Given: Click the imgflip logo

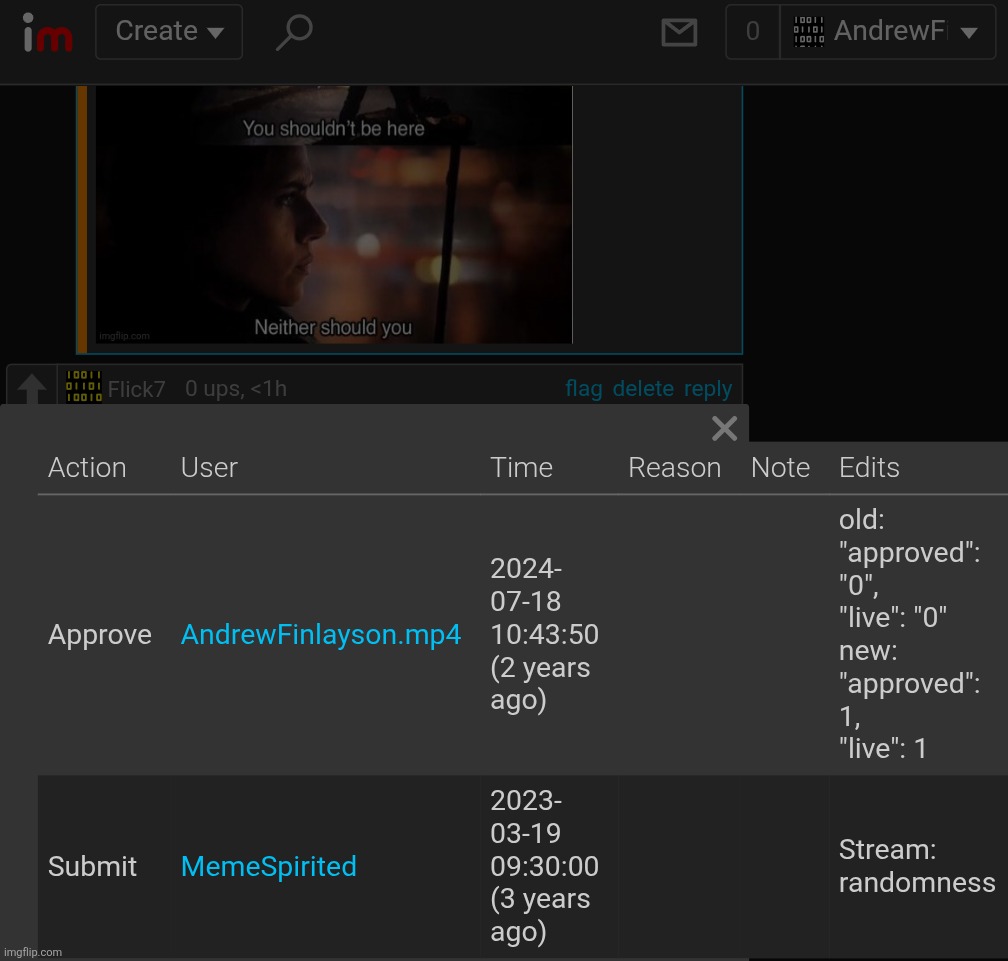Looking at the screenshot, I should (x=48, y=32).
